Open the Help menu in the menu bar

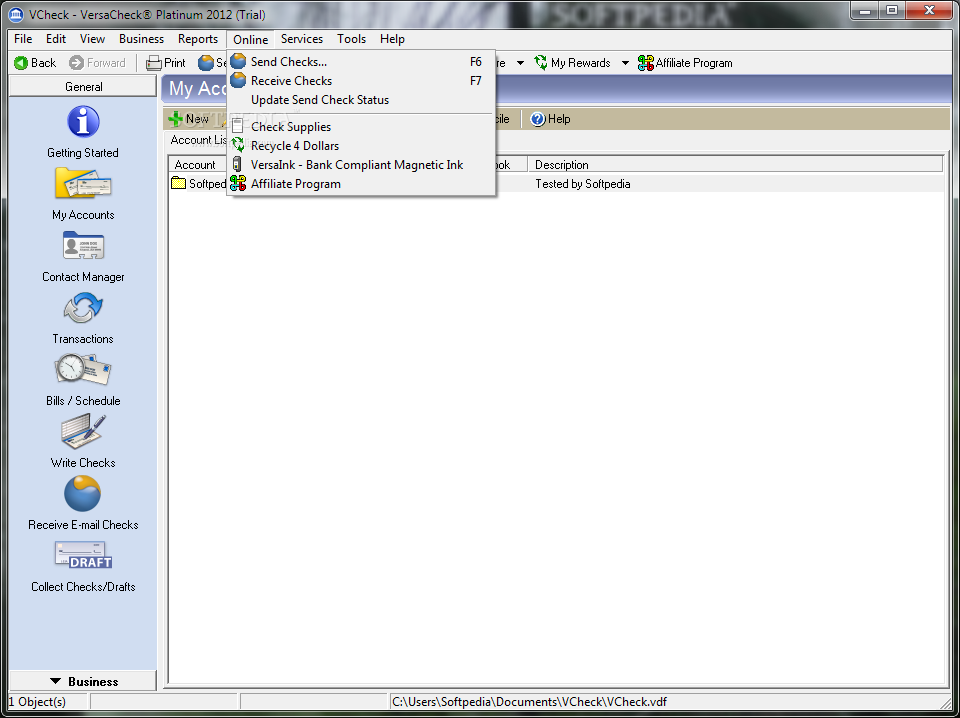coord(392,39)
